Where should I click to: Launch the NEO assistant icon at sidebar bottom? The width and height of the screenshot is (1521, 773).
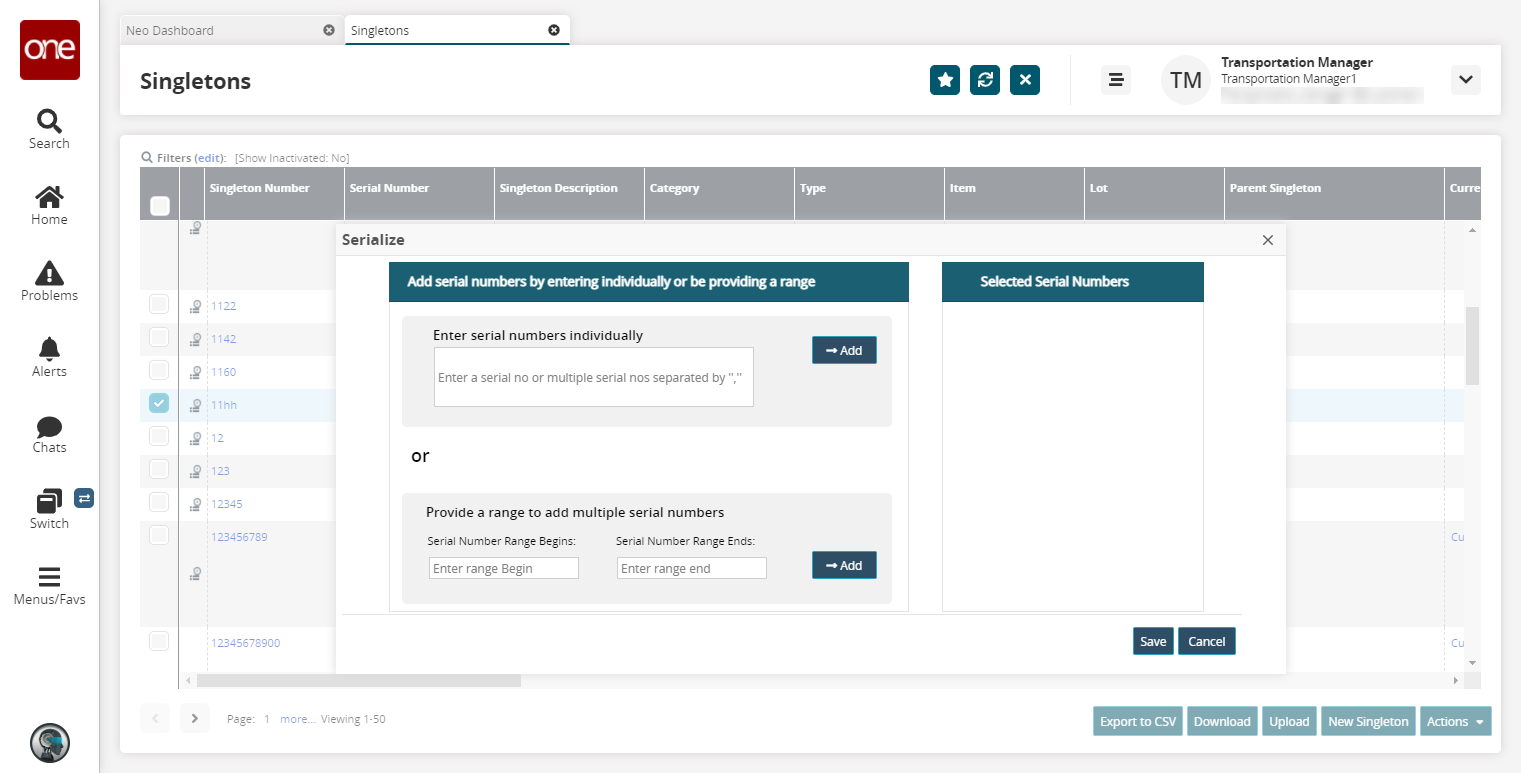50,742
